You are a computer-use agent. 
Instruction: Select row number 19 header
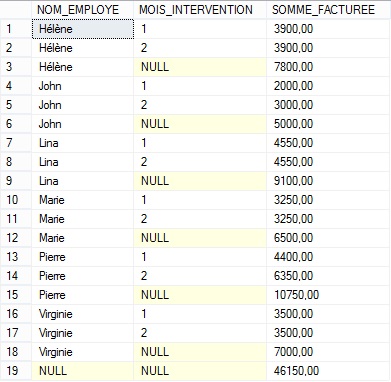pos(16,370)
